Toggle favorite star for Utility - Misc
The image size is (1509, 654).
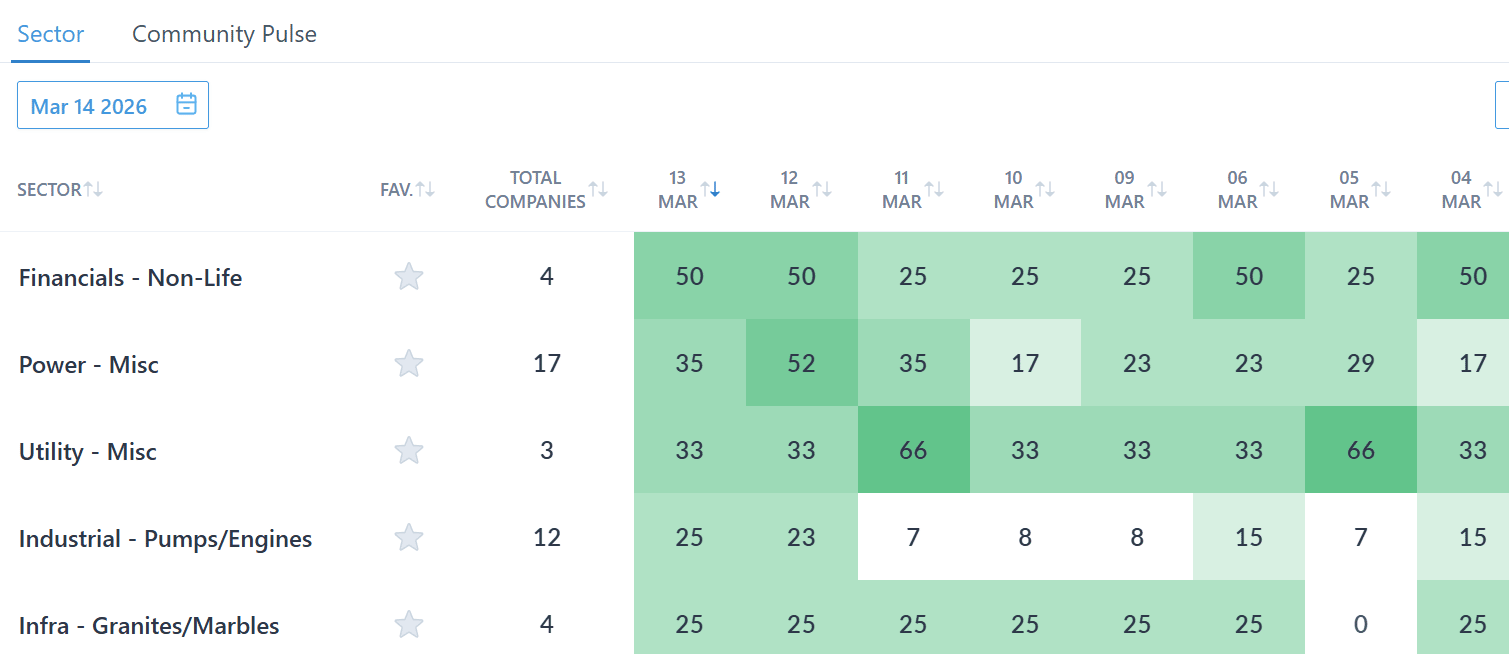coord(408,451)
